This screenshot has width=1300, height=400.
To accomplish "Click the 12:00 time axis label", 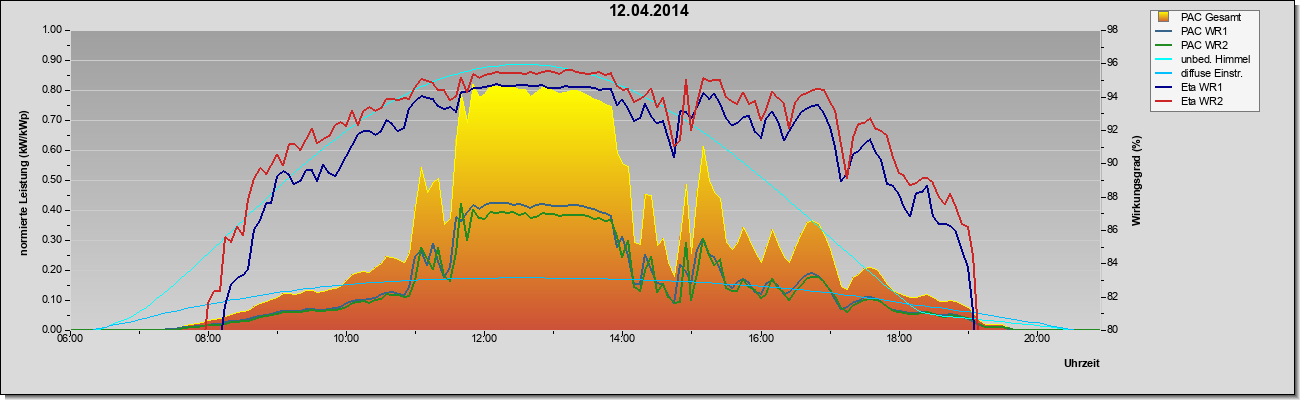I will click(484, 338).
